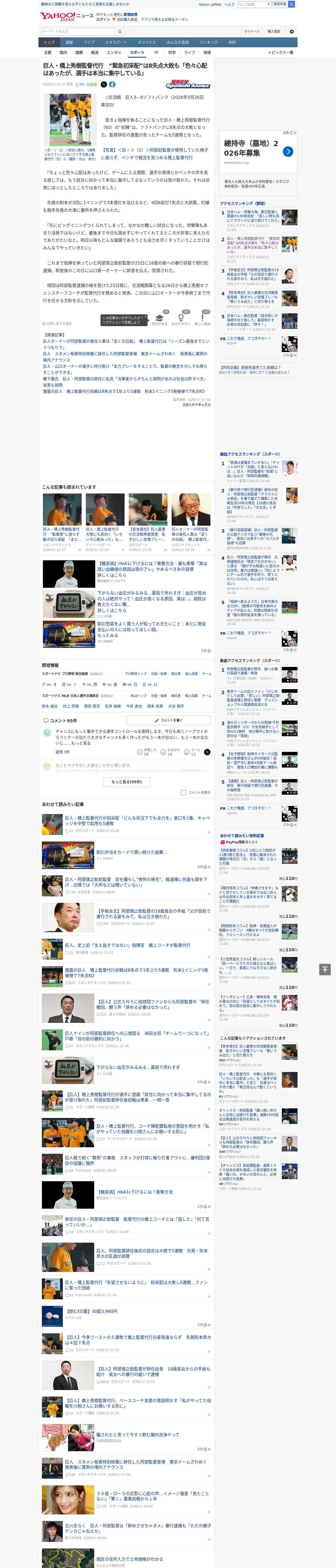Expand the 返信 3件 replies
This screenshot has height=1568, width=336.
pos(63,752)
